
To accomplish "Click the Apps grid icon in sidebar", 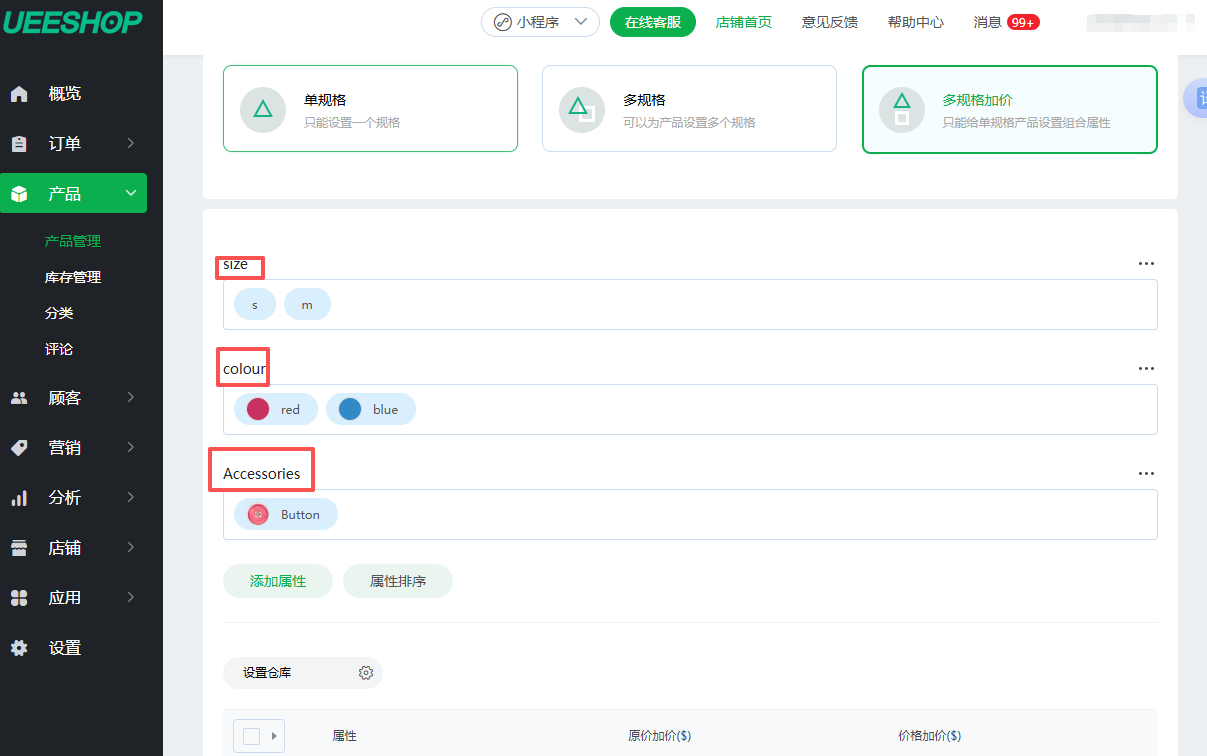I will [x=19, y=598].
